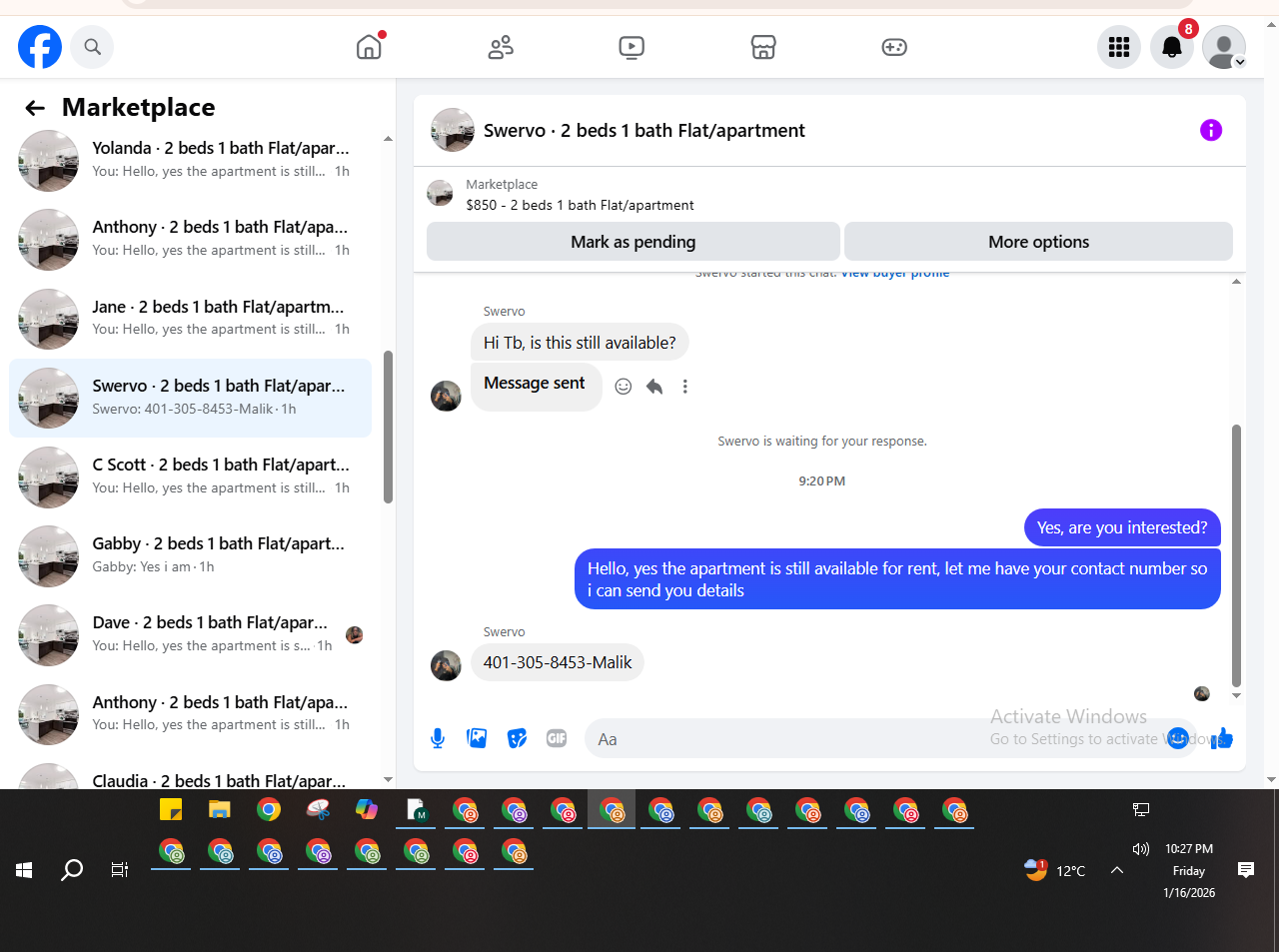Click the "Hi Tb, is this still available?" message

coord(580,343)
